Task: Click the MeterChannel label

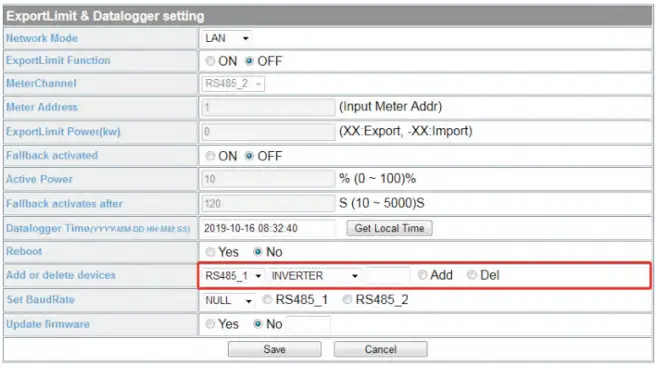Action: coord(41,83)
